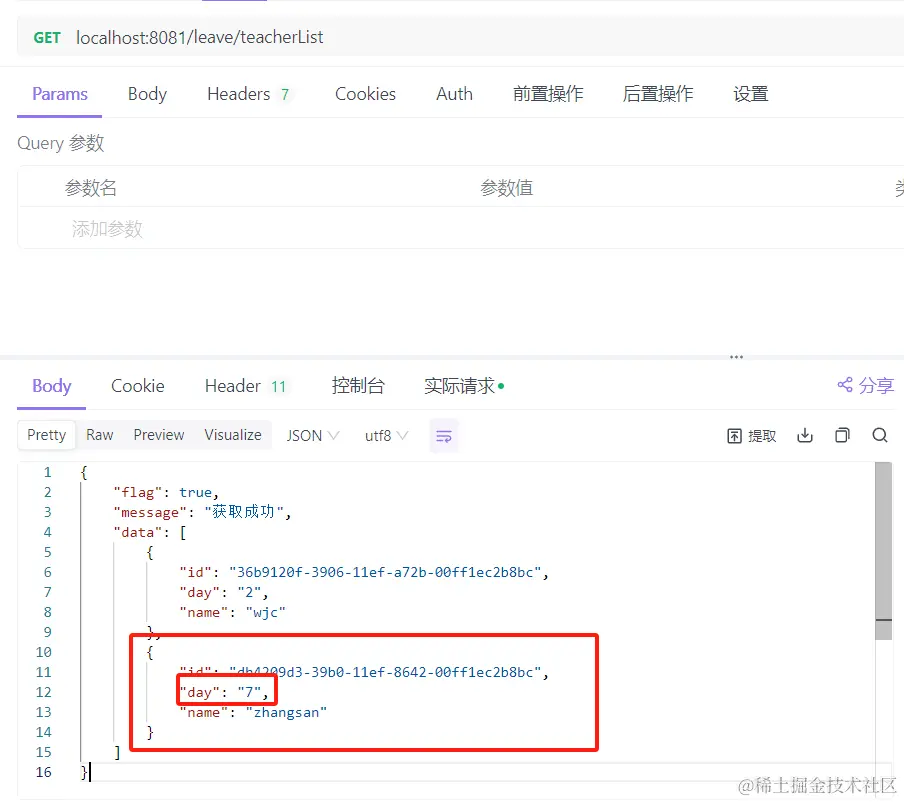Copy the response with the copy icon
The image size is (904, 802).
[842, 436]
